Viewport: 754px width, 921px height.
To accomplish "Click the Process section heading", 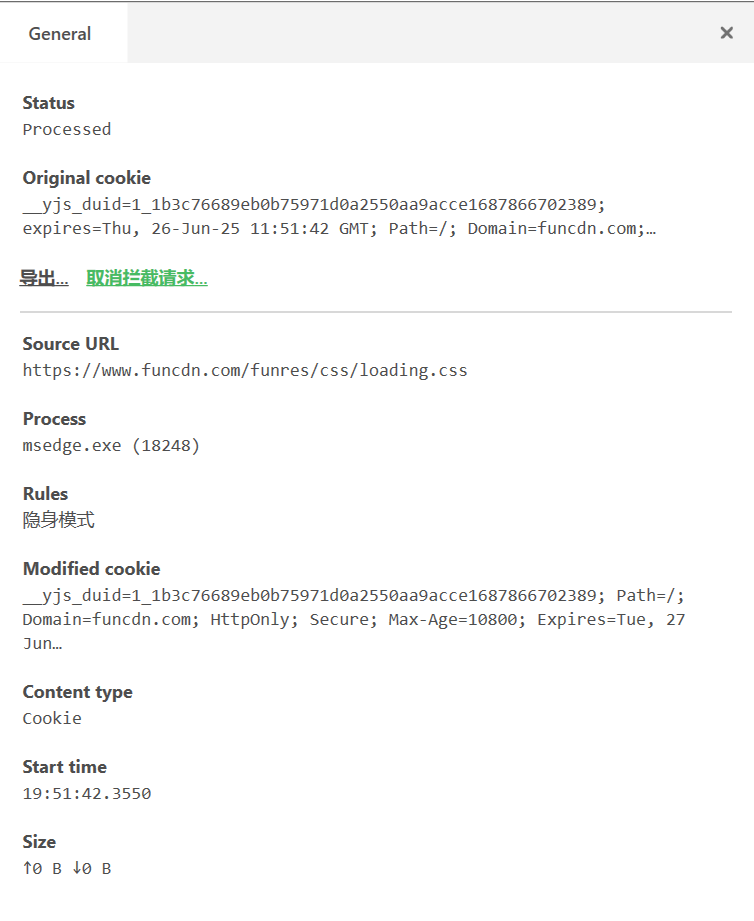I will click(54, 419).
